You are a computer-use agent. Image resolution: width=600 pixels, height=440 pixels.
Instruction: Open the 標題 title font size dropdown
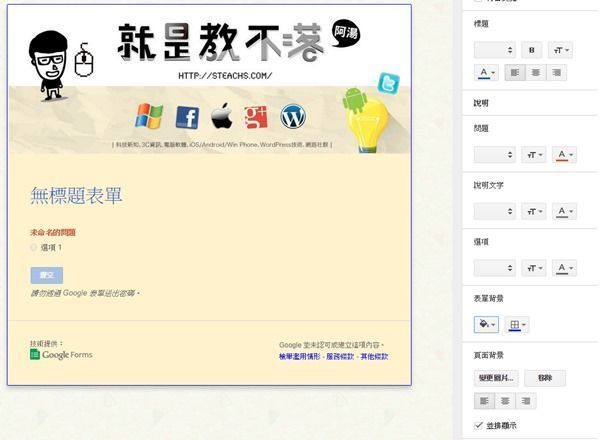pos(561,50)
